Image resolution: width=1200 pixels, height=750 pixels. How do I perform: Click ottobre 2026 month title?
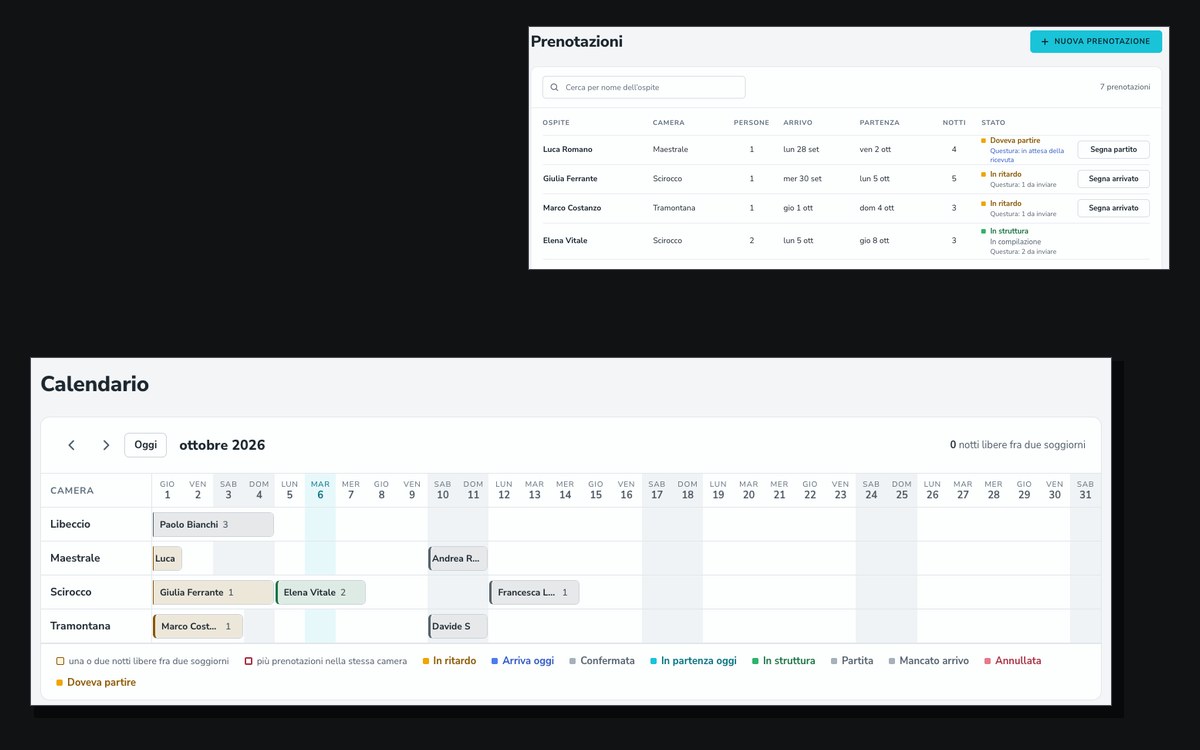[222, 445]
